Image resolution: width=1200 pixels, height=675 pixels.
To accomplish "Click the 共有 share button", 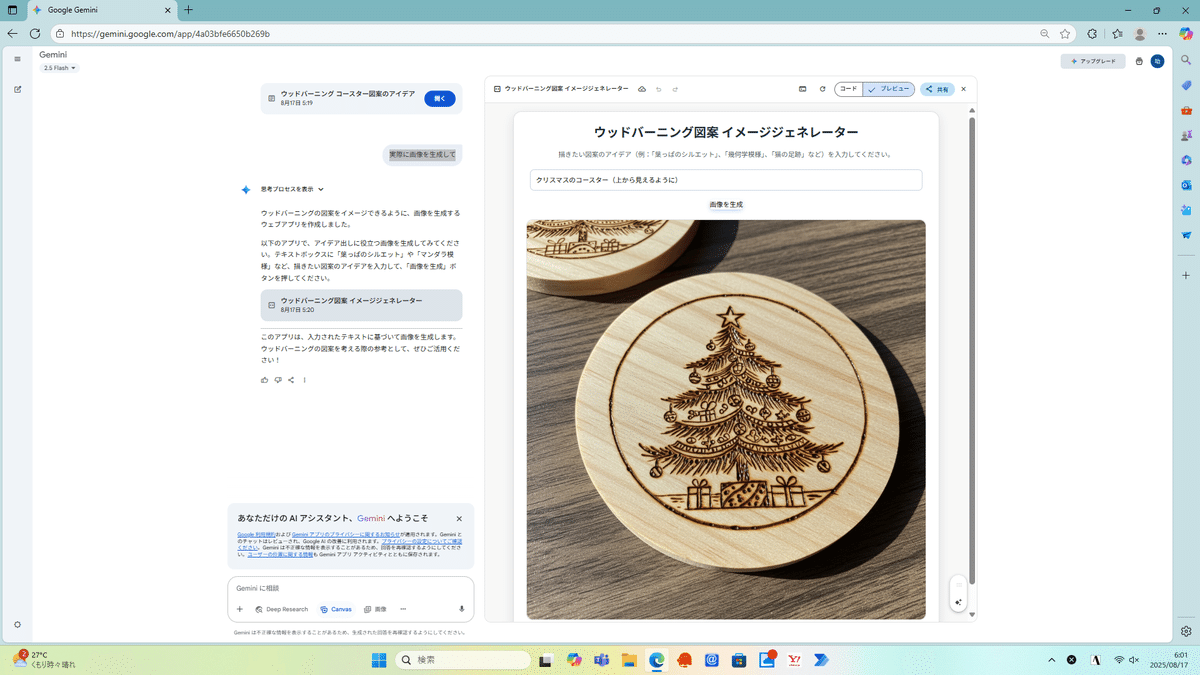I will point(937,89).
